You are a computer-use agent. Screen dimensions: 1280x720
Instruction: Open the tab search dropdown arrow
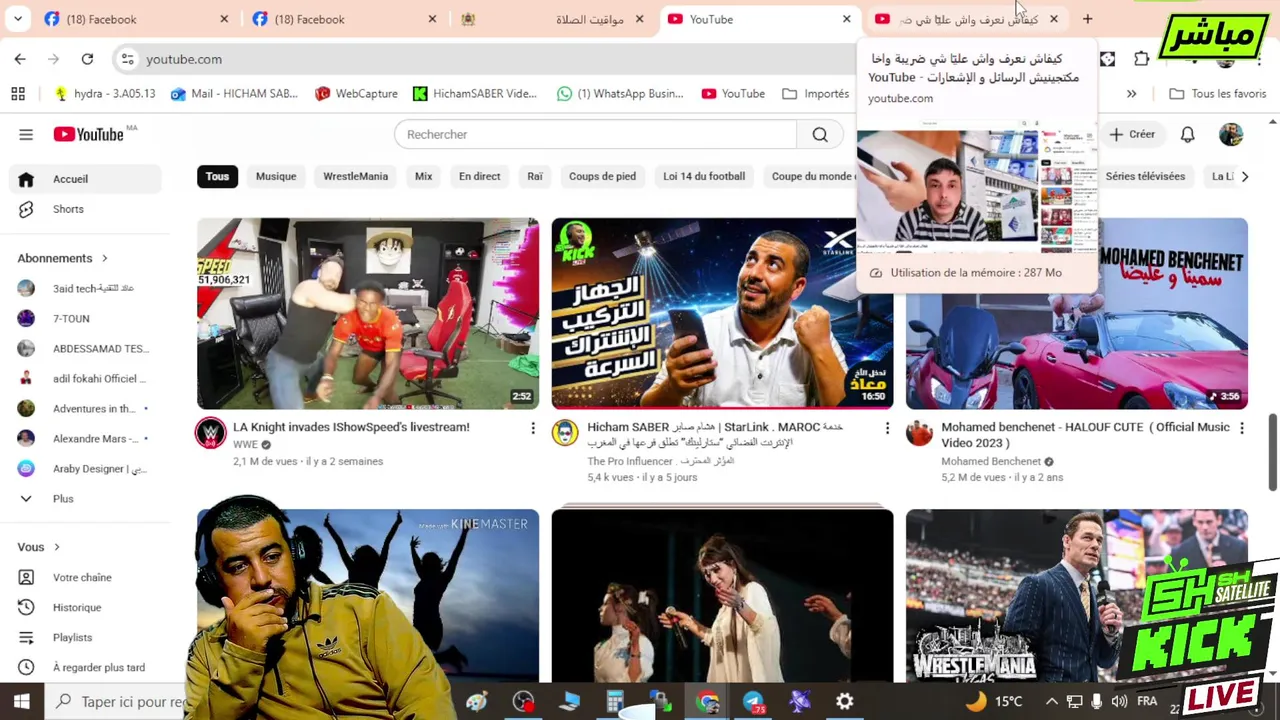coord(20,19)
